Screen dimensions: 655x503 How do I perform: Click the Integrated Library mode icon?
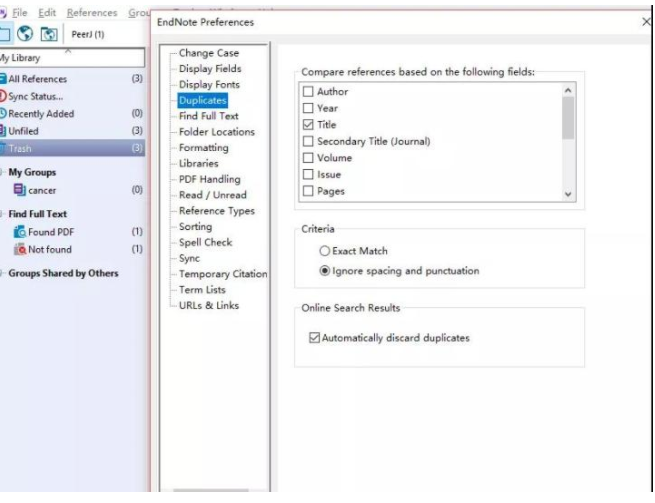tap(49, 34)
